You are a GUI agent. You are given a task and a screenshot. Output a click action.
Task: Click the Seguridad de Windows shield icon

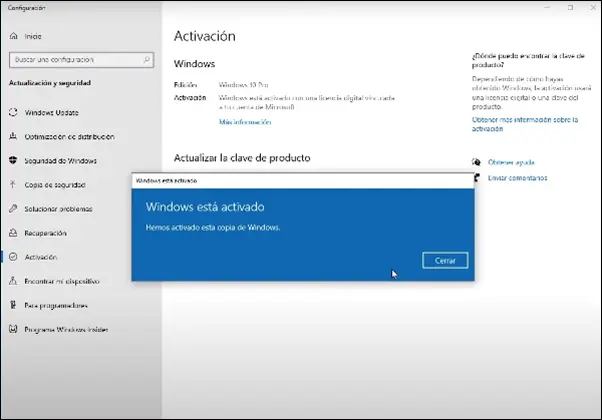pos(13,160)
